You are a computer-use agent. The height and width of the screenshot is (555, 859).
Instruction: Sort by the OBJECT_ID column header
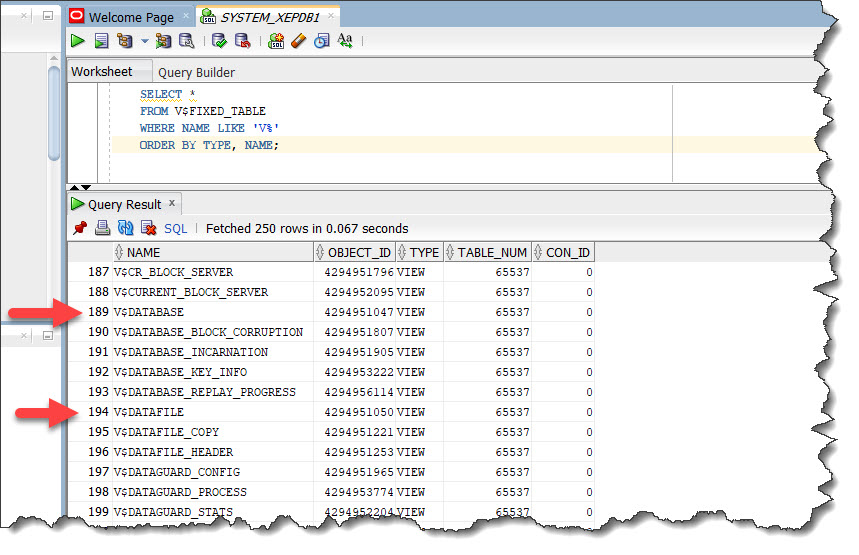click(x=354, y=253)
